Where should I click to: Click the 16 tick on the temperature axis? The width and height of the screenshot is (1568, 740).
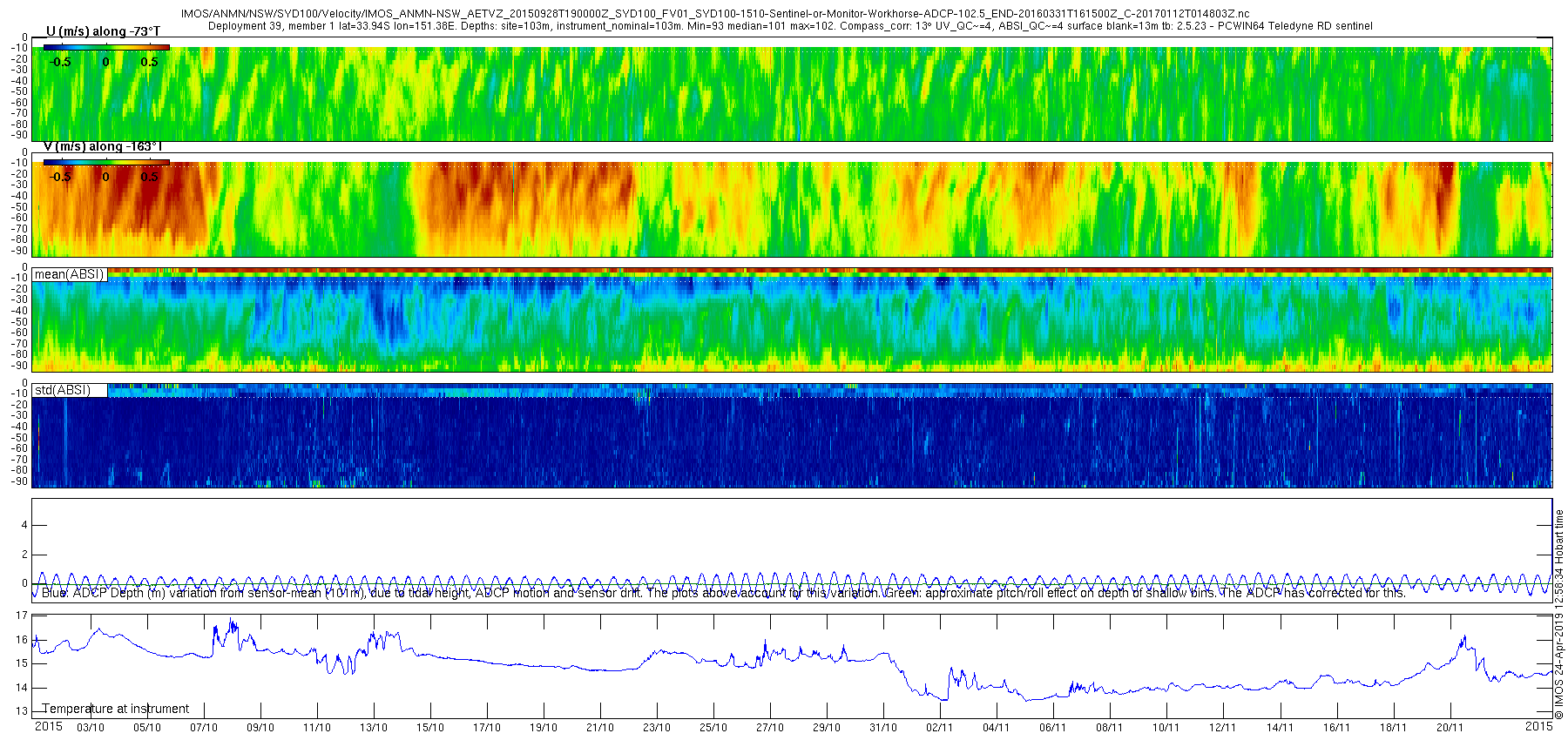[22, 639]
